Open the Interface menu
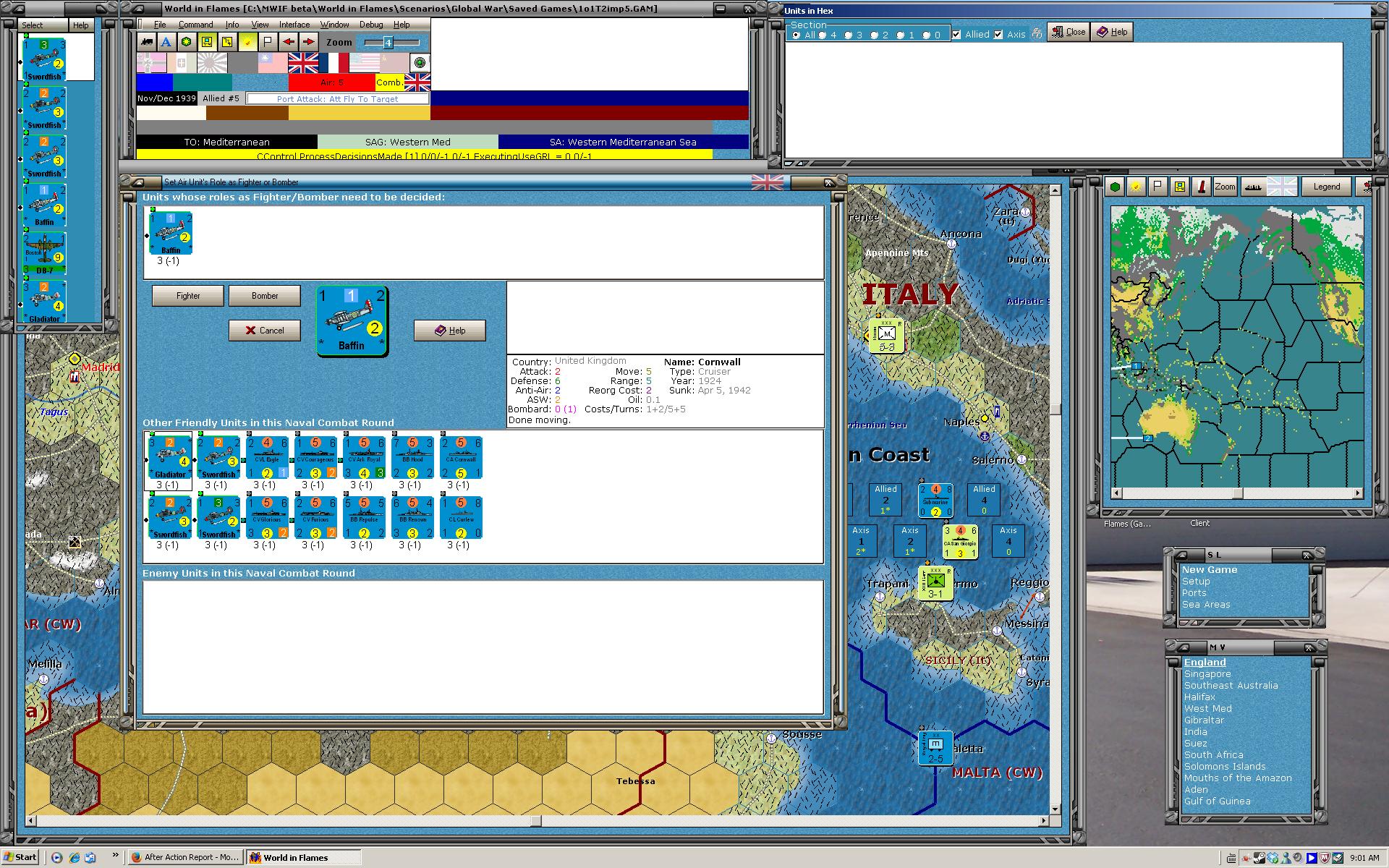1389x868 pixels. [x=294, y=25]
